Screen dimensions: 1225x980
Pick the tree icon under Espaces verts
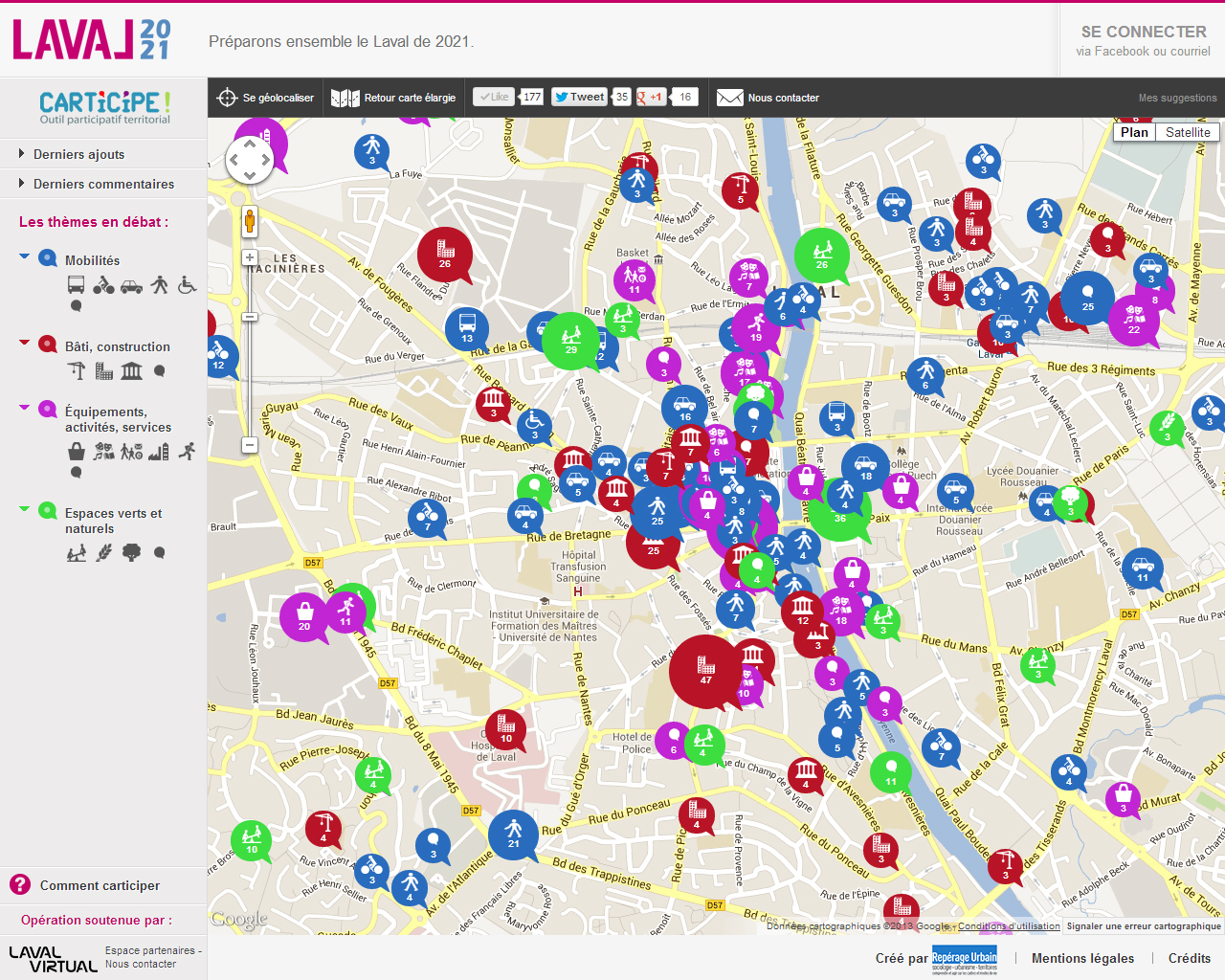tap(132, 552)
